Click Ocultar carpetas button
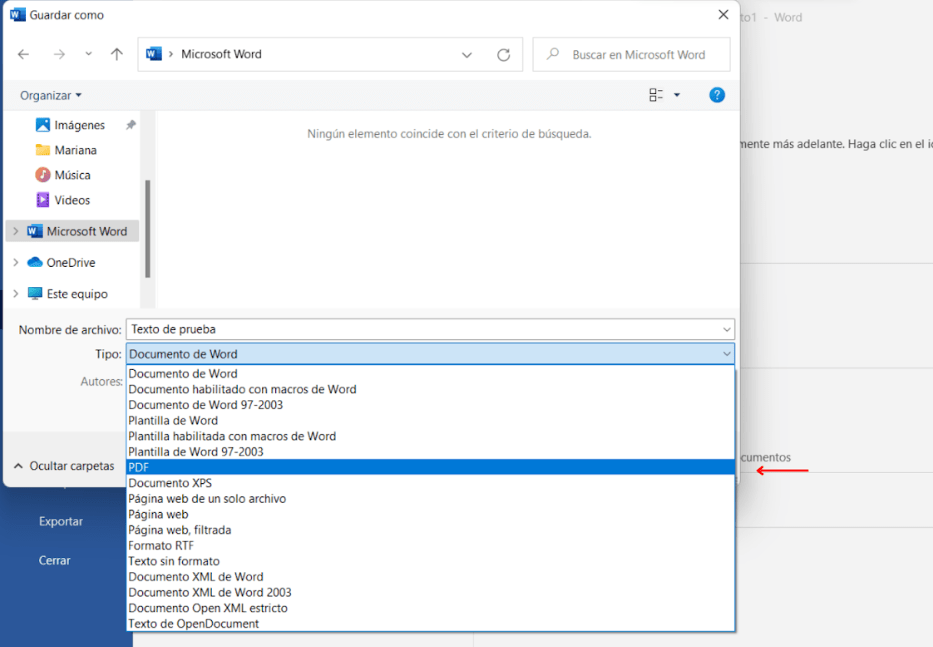The image size is (933, 647). pyautogui.click(x=63, y=466)
